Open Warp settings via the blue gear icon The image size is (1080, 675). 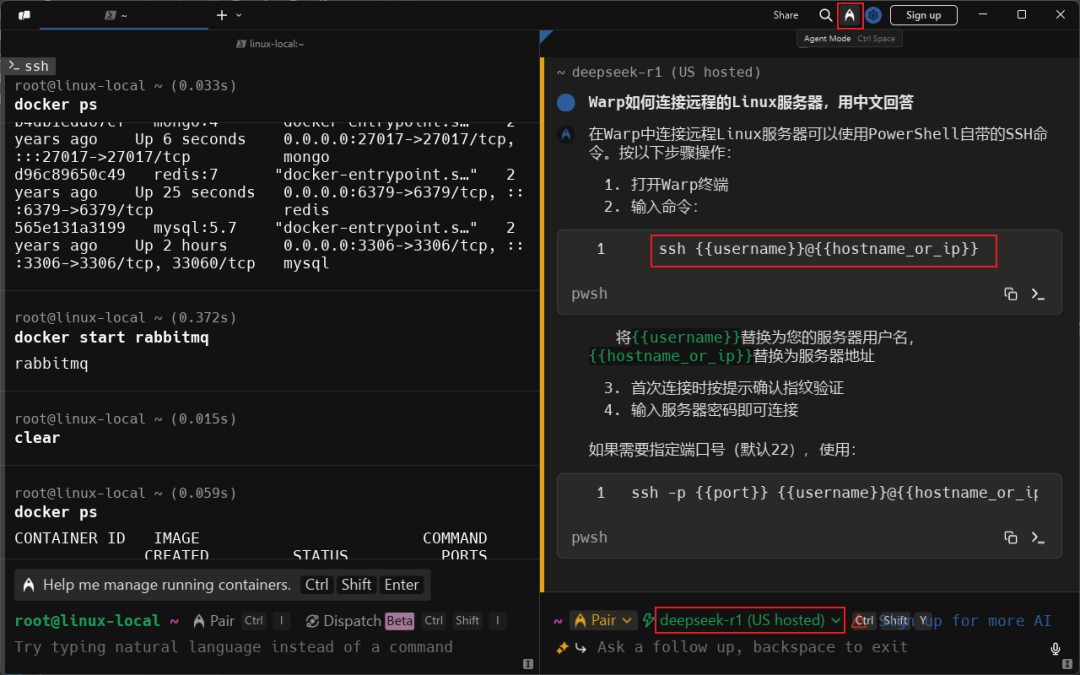(872, 14)
